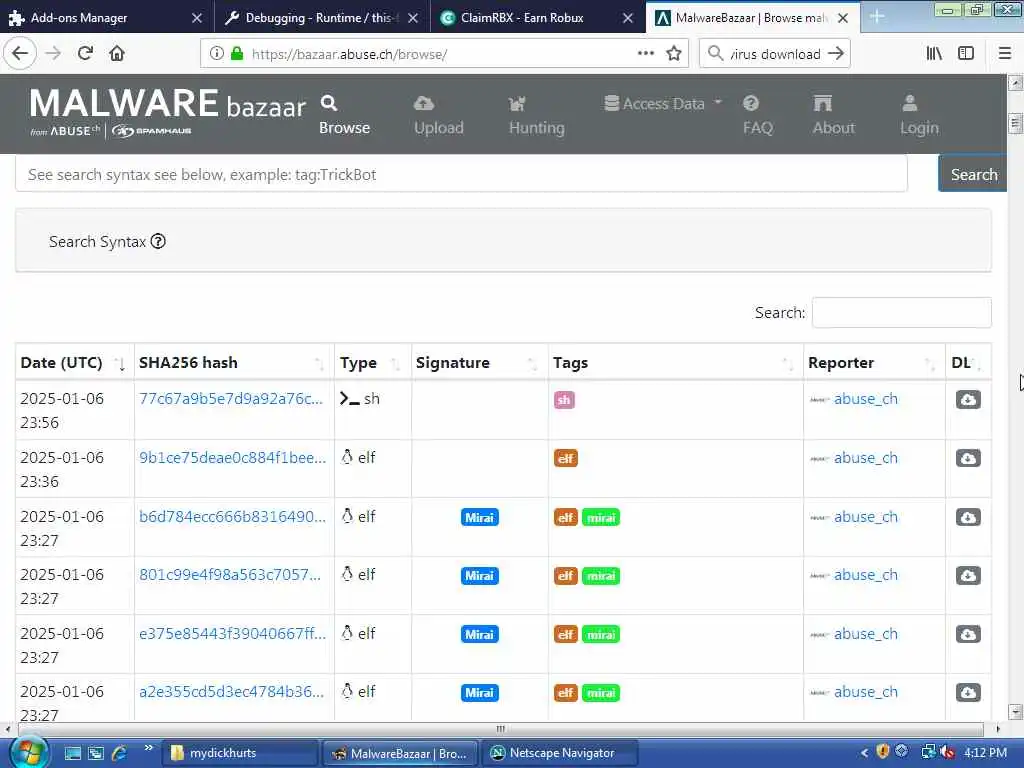Focus the main malware search field
Viewport: 1024px width, 768px height.
coord(461,174)
